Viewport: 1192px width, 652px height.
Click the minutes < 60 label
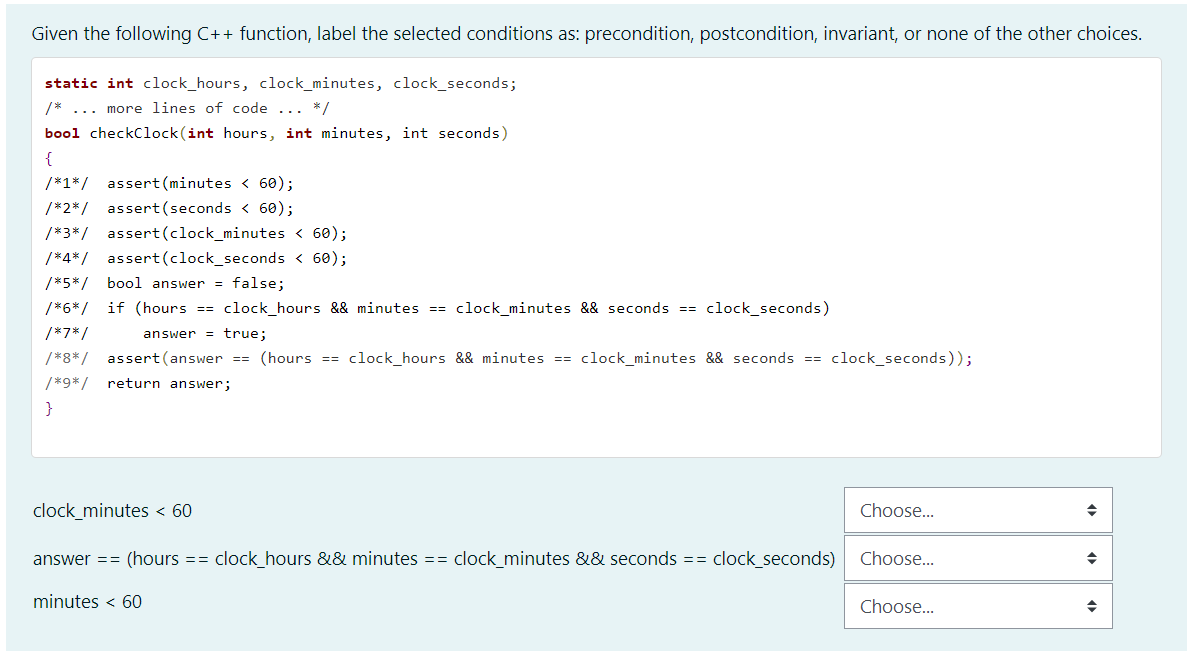coord(89,601)
